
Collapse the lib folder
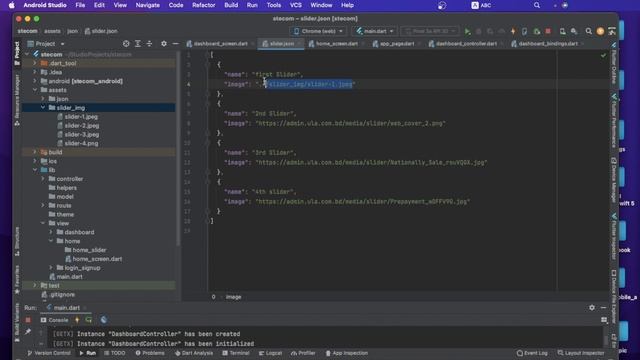(x=35, y=170)
